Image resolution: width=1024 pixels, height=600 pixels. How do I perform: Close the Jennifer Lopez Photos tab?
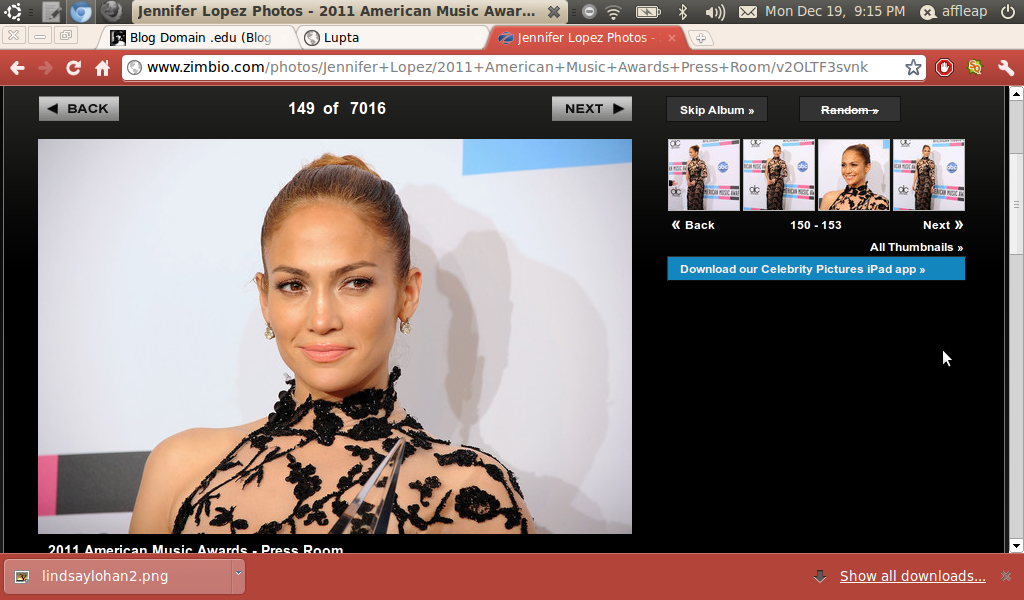(671, 38)
